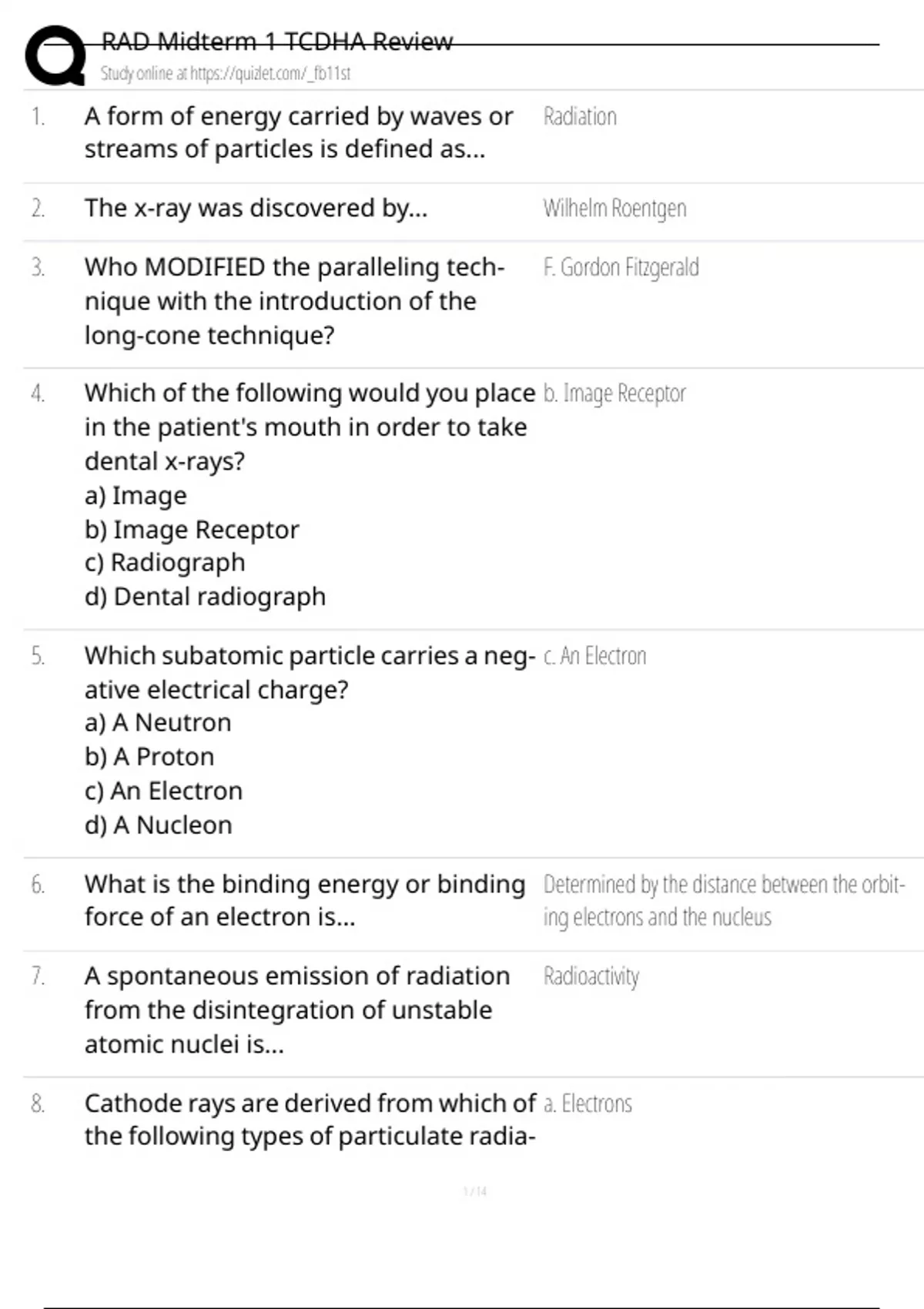The image size is (924, 1309).
Task: Click the question "The x-ray was discovered by..."
Action: pyautogui.click(x=256, y=208)
